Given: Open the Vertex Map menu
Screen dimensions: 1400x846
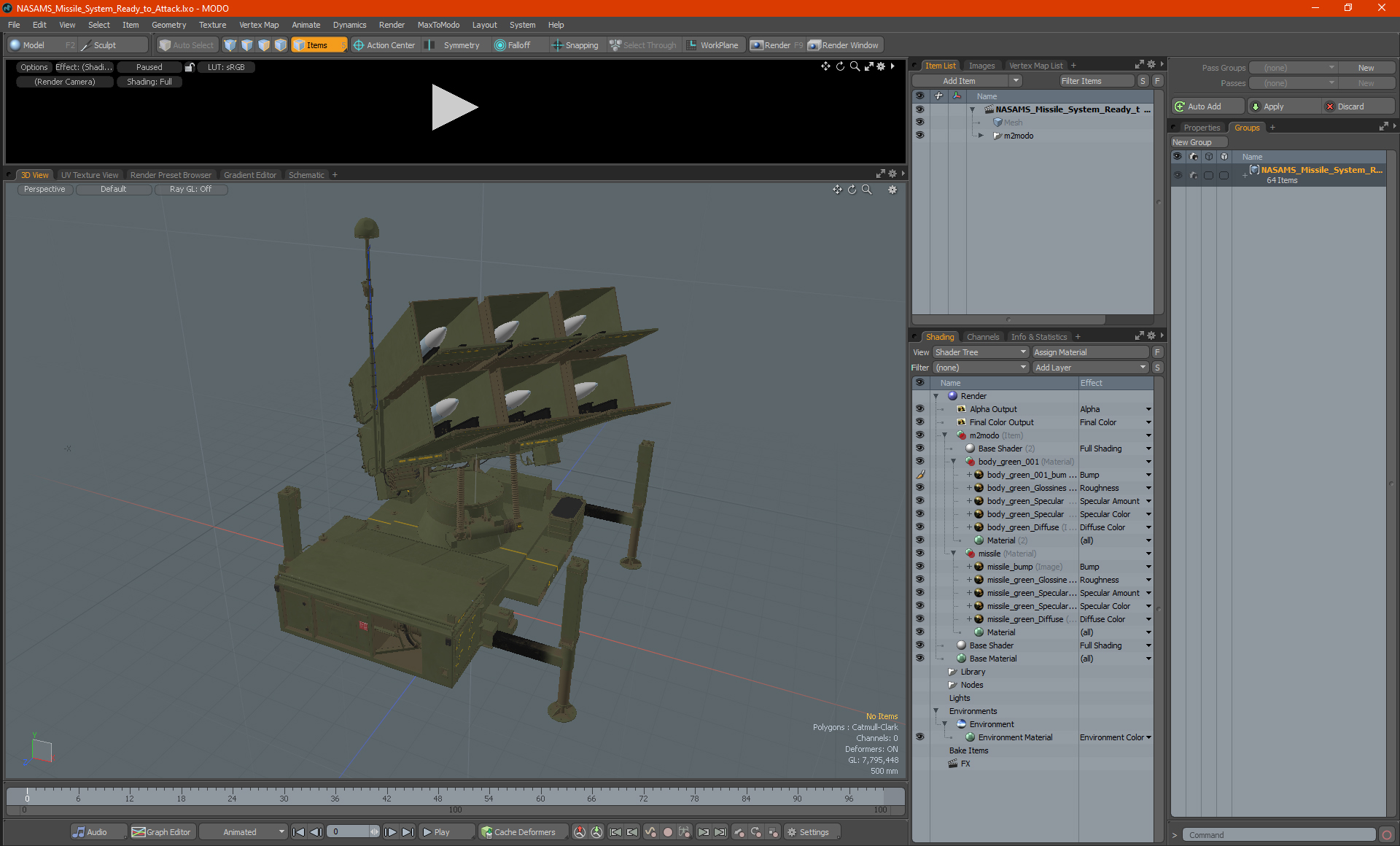Looking at the screenshot, I should [x=259, y=25].
